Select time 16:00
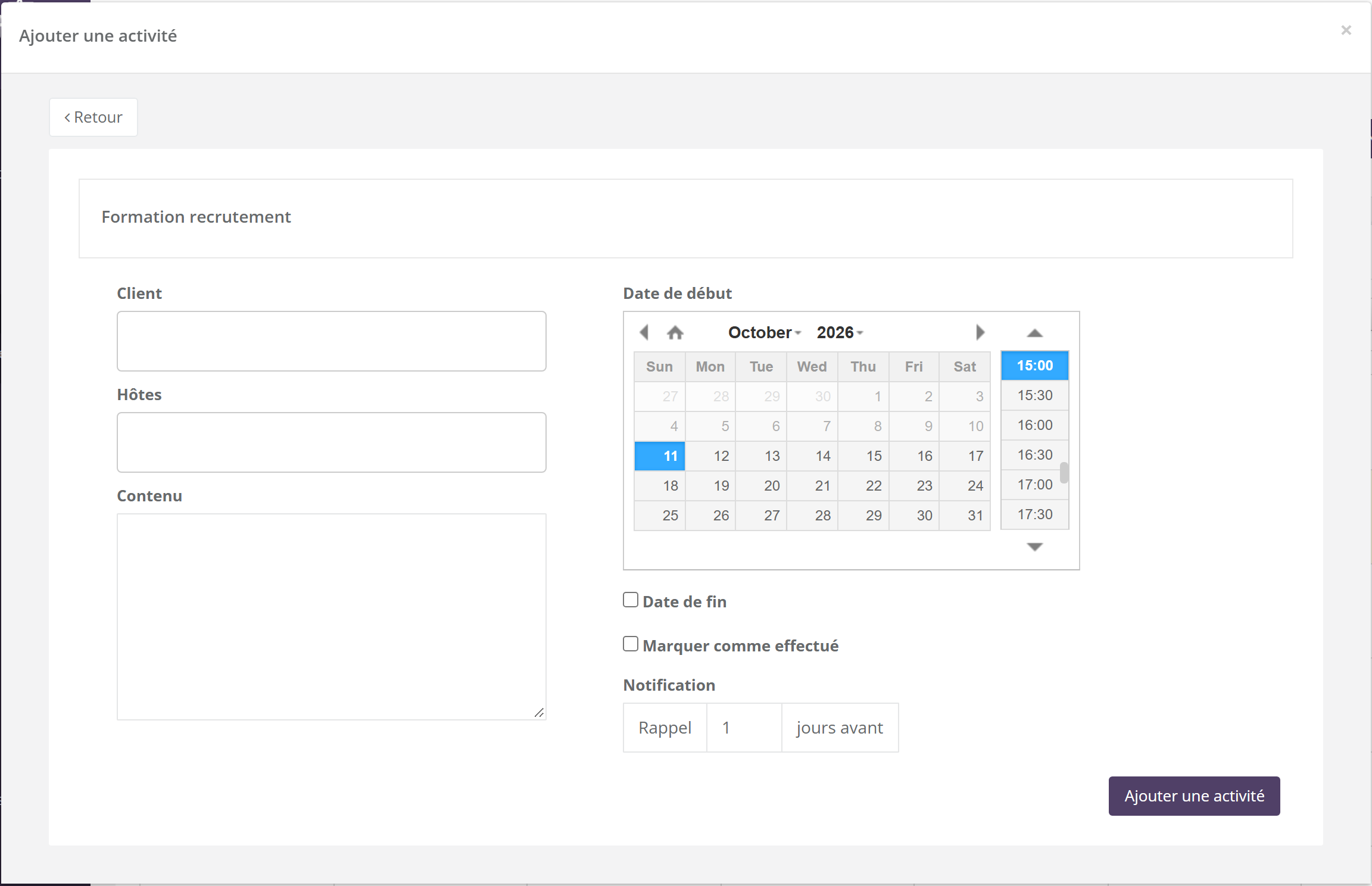Screen dimensions: 1372x886 point(1035,425)
